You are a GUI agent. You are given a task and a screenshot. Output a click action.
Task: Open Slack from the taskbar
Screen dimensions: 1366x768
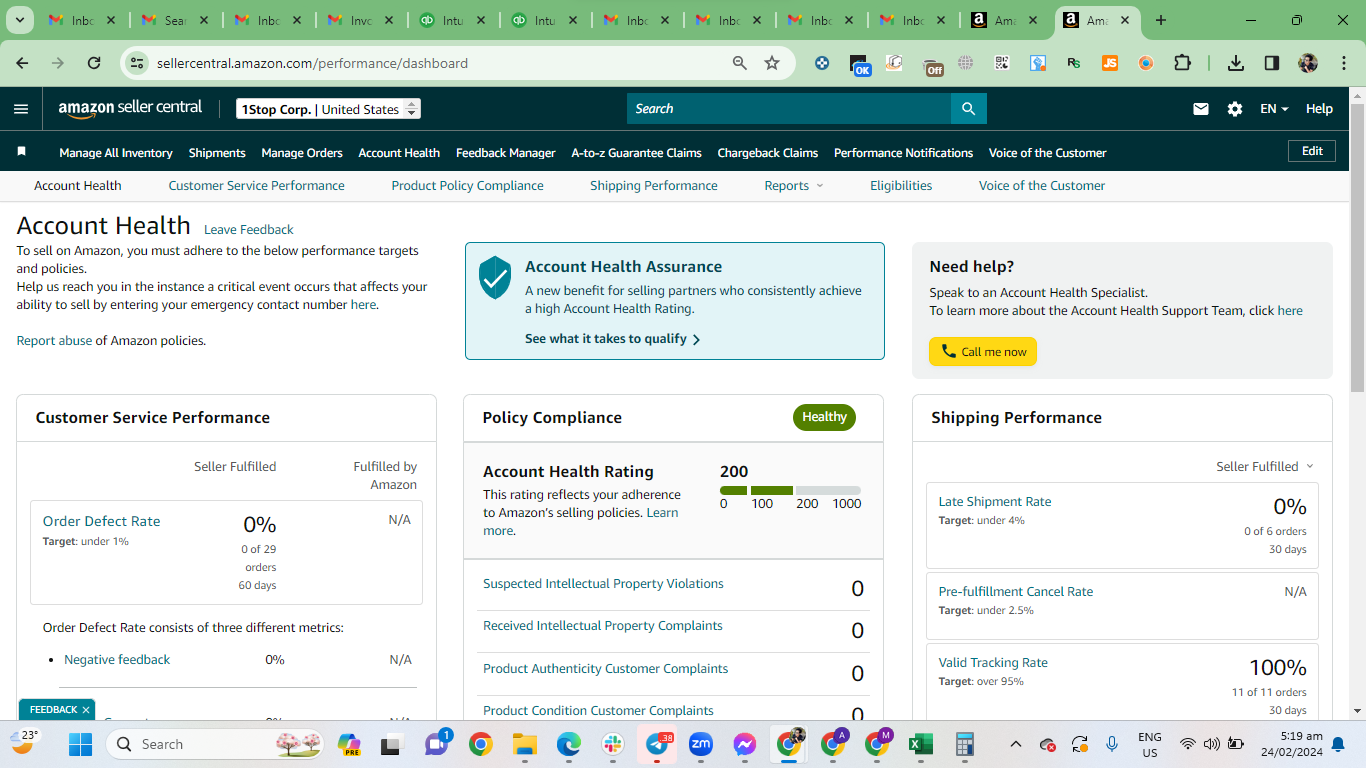tap(613, 744)
